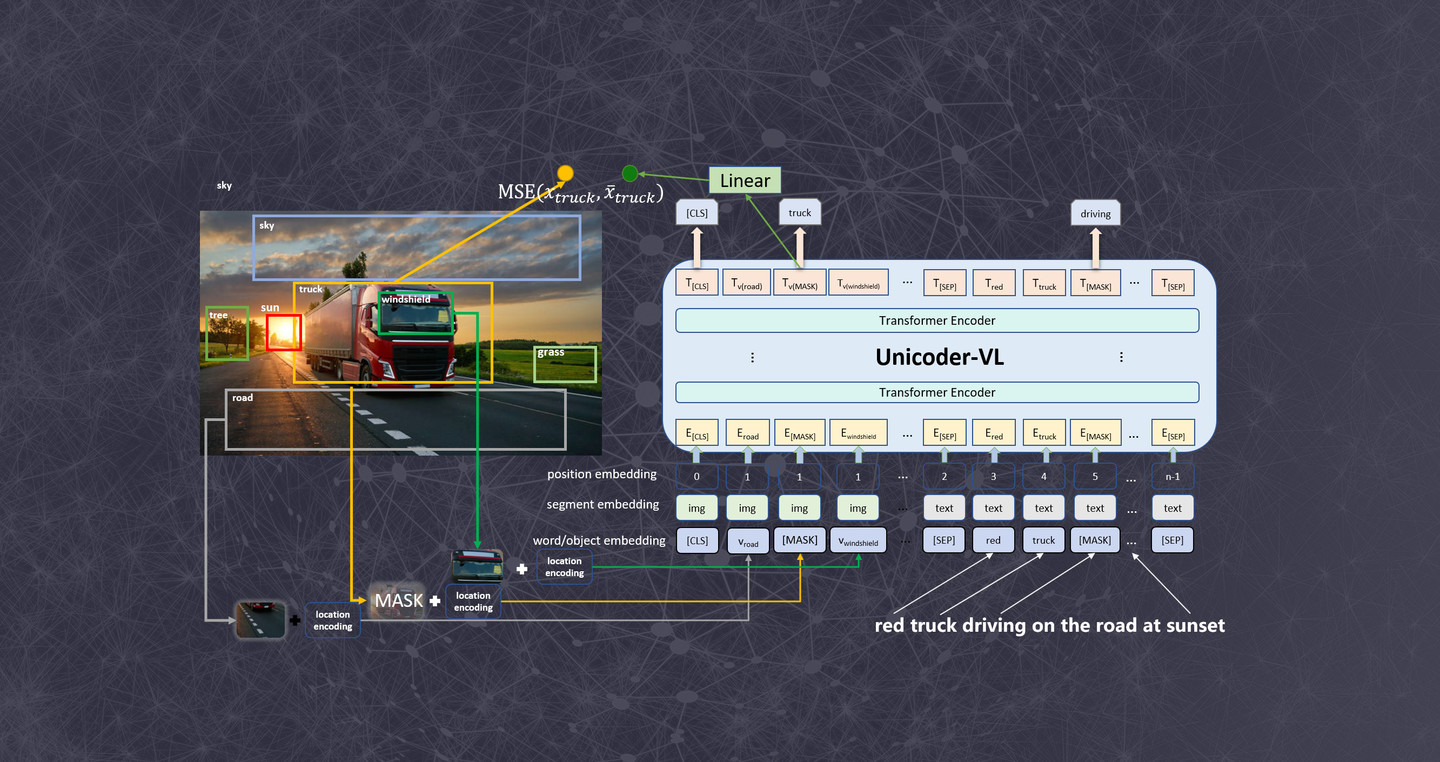Select the T truck output token box
Screen dimensions: 1440x762
click(x=1044, y=285)
